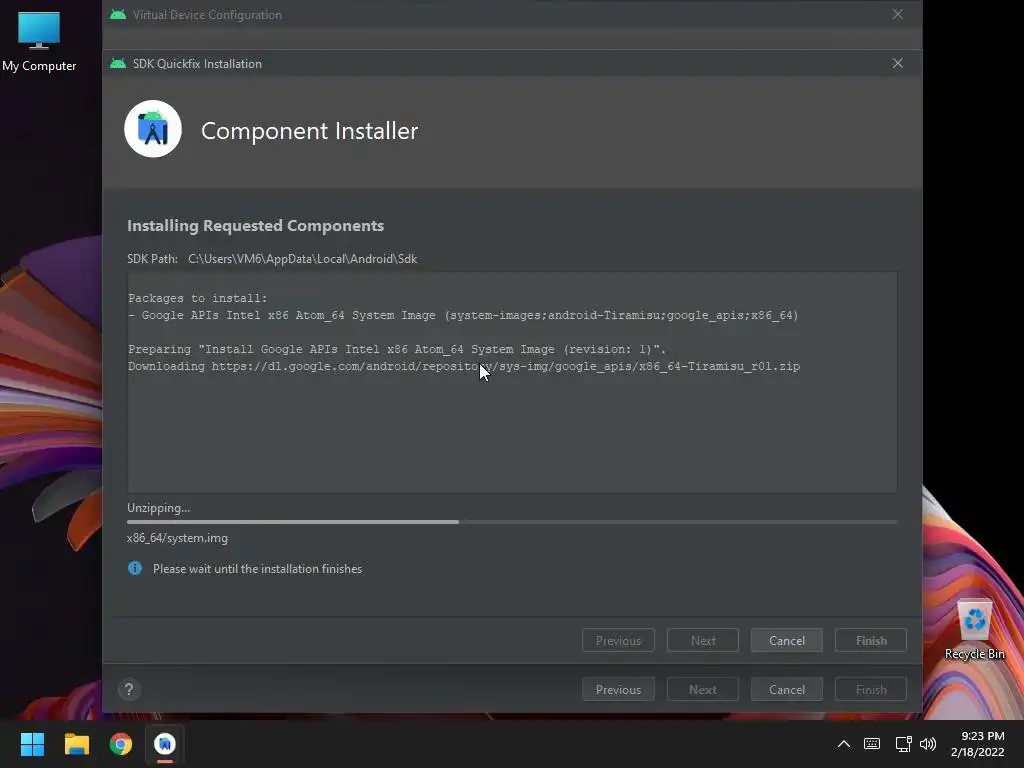
Task: Open File Explorer from the taskbar
Action: (x=76, y=744)
